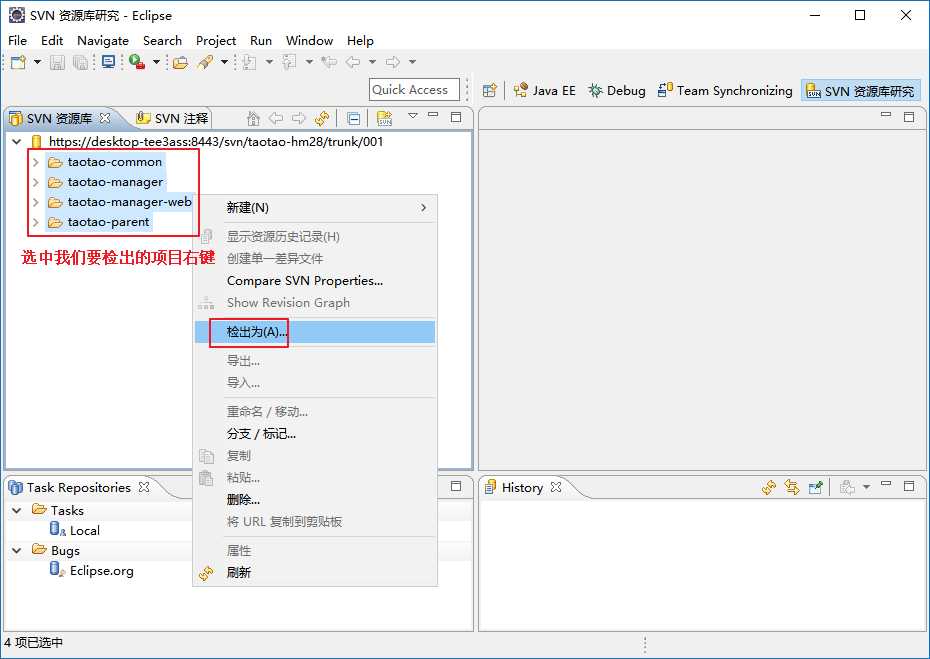Screen dimensions: 930x659
Task: Open New wizard dropdown arrow
Action: tap(37, 62)
